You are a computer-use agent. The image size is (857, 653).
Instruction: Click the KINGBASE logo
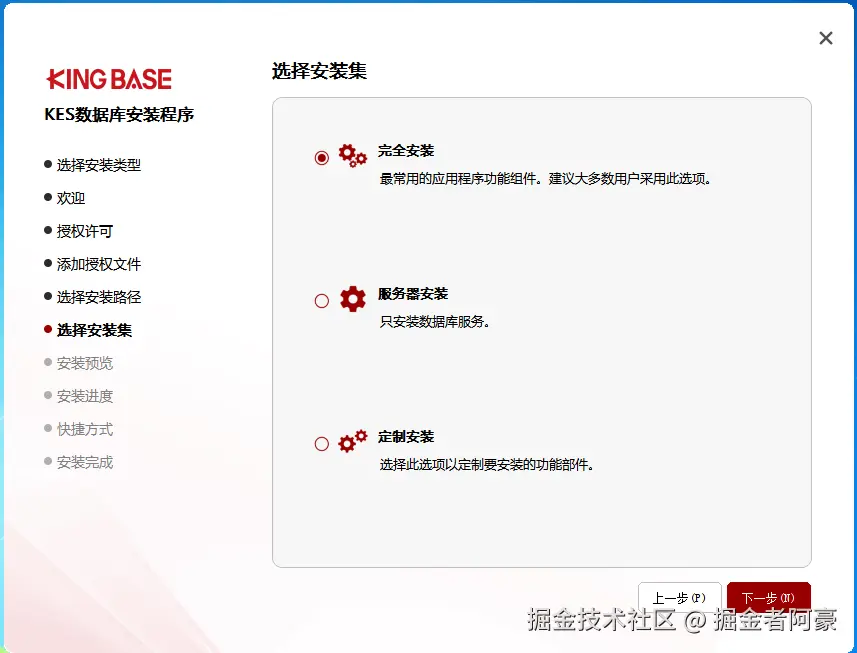pos(109,79)
